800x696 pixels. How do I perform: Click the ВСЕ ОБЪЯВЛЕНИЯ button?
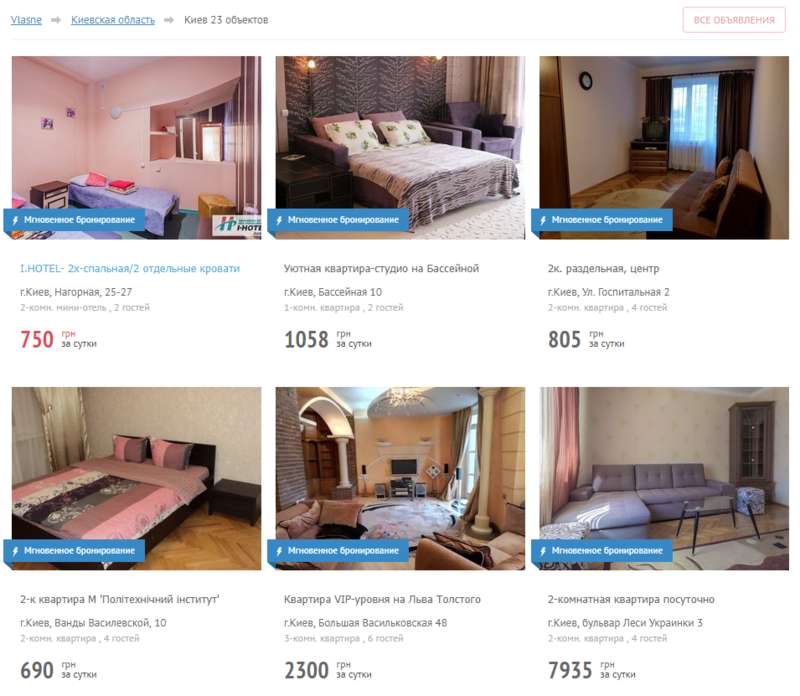734,20
